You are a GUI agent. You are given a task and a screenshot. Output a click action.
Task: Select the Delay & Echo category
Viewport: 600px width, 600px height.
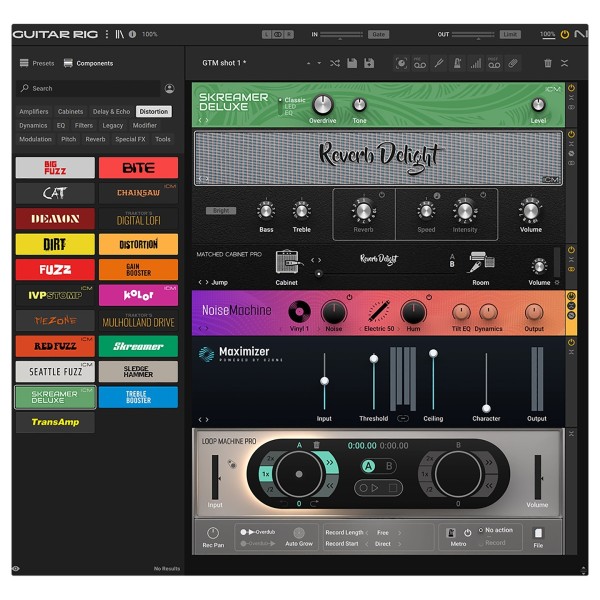coord(111,111)
